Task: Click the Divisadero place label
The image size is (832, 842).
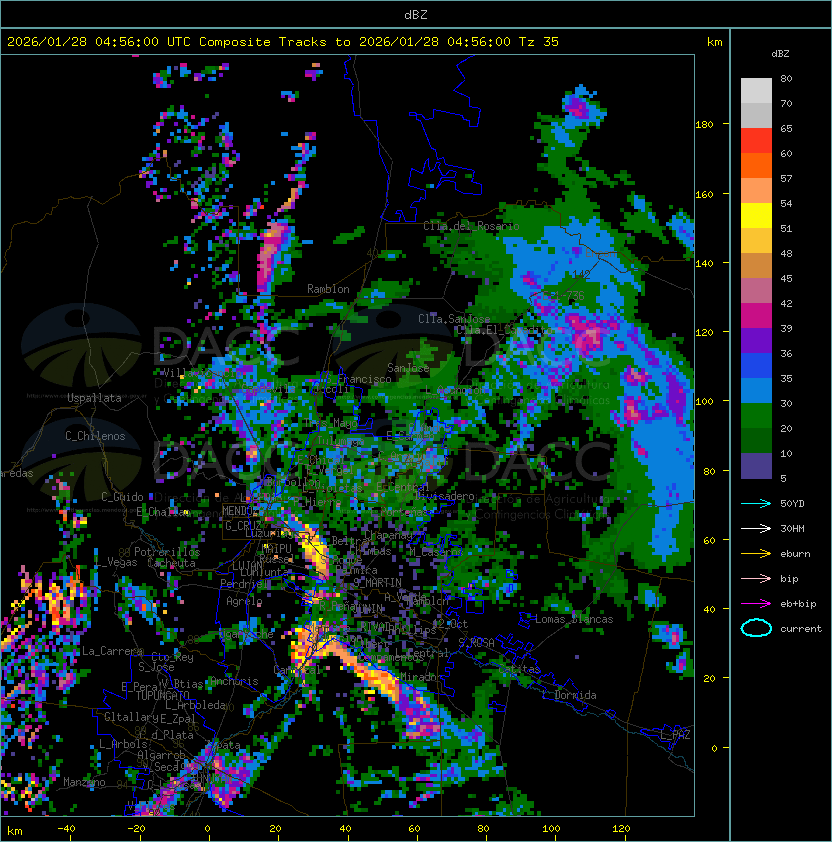Action: (x=445, y=496)
